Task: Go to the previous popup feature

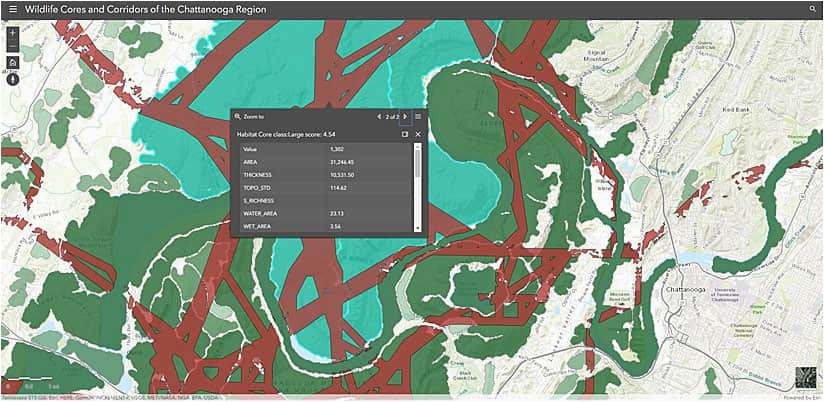Action: pyautogui.click(x=379, y=117)
